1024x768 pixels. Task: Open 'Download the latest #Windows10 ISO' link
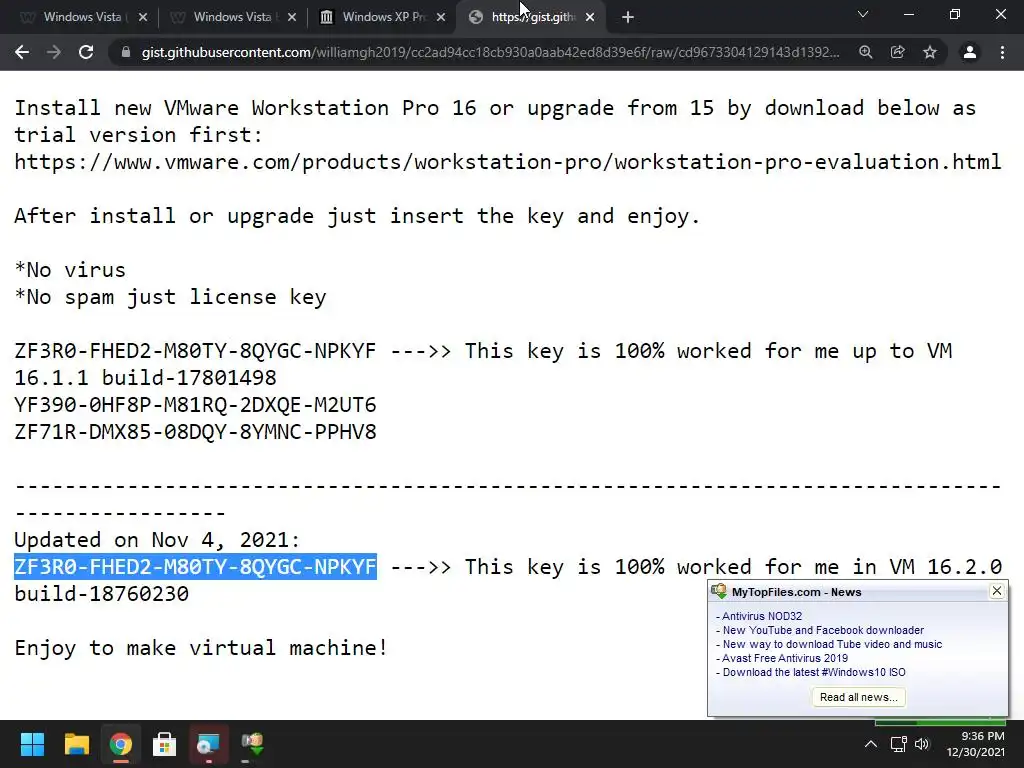pos(814,672)
